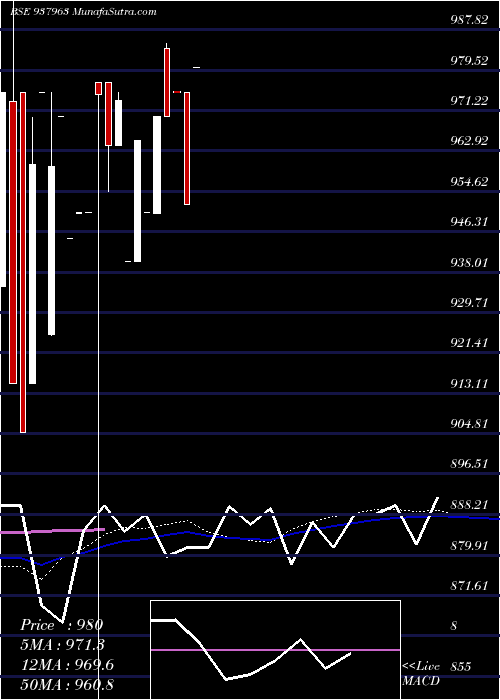500x700 pixels.
Task: Click the 896.51 price axis label
Action: pos(468,464)
